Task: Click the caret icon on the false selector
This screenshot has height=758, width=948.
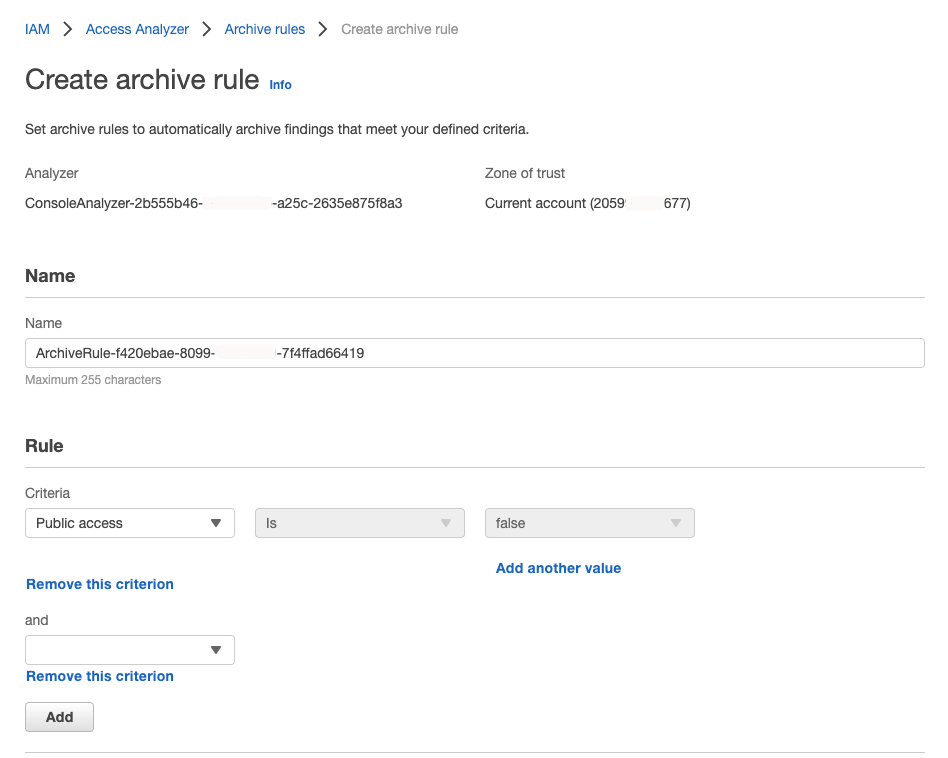Action: (677, 523)
